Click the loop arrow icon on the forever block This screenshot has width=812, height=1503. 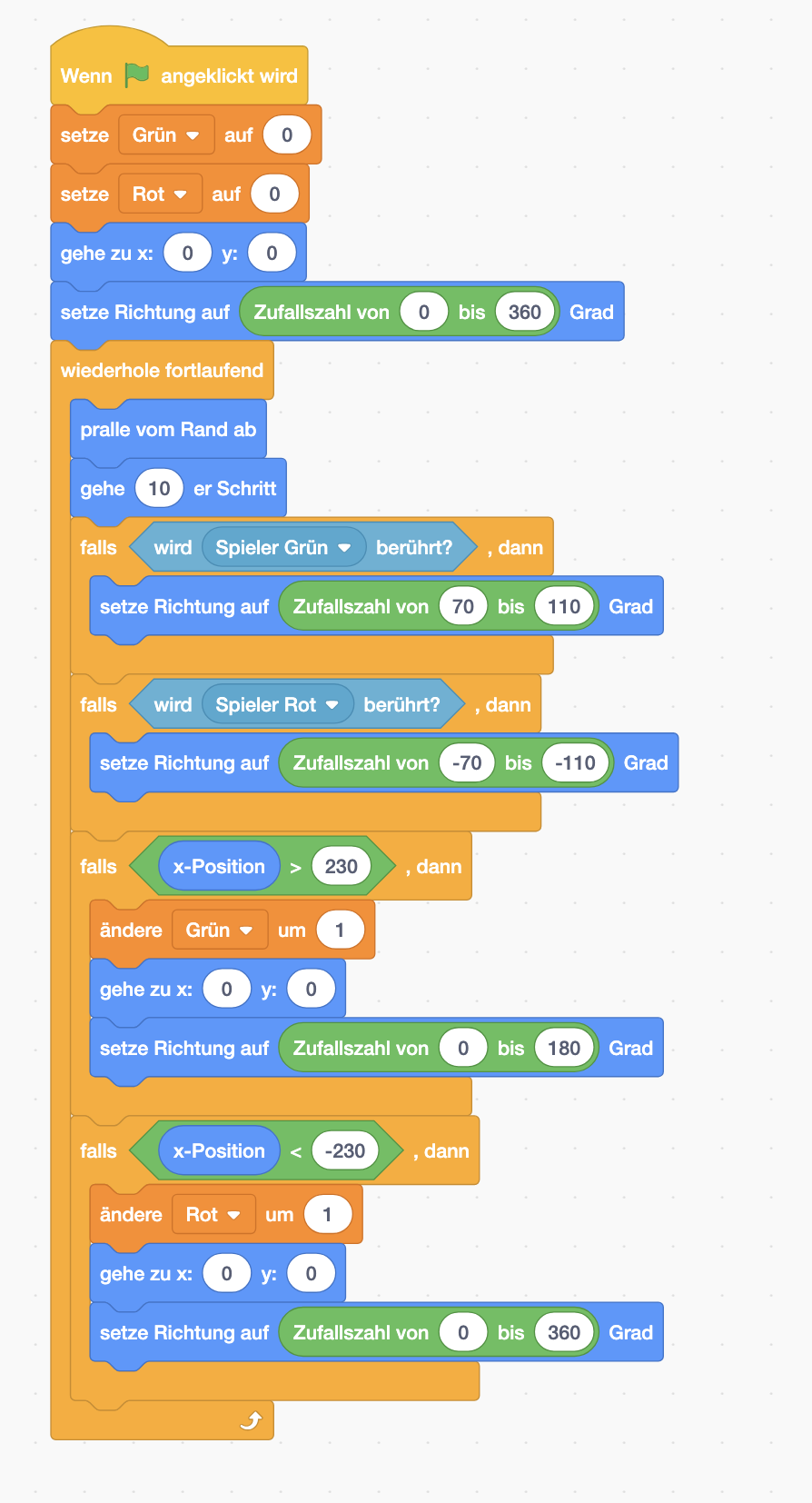tap(251, 1420)
